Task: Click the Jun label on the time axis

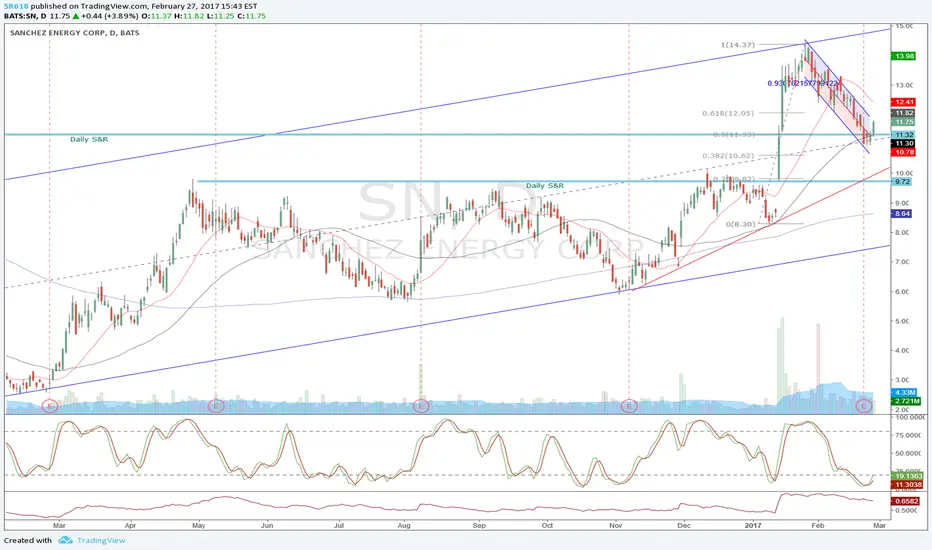Action: (267, 526)
